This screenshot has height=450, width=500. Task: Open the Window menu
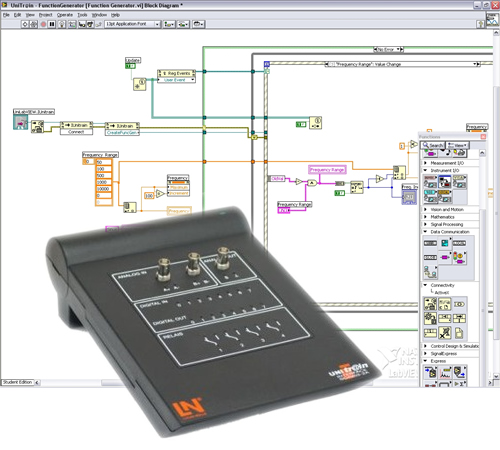click(x=99, y=15)
